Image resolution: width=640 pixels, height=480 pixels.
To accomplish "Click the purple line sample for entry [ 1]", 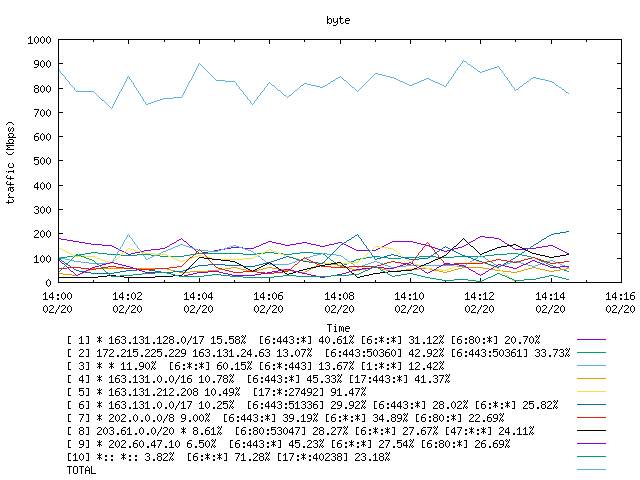I will (x=591, y=340).
